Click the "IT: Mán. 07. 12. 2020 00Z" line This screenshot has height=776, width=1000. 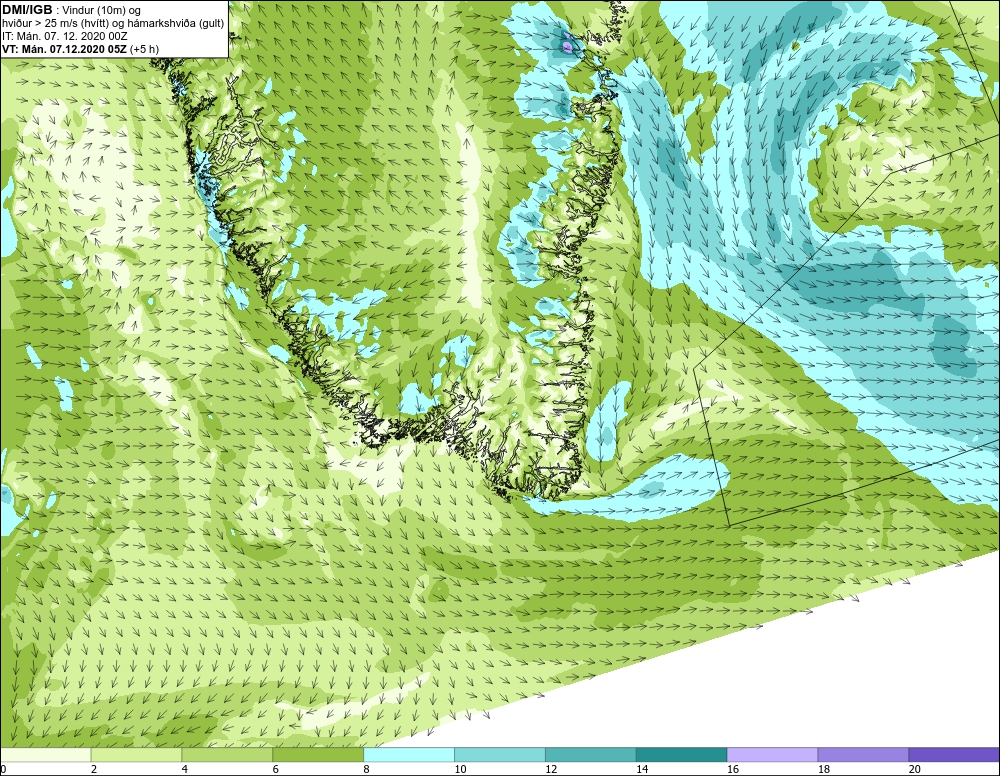tap(65, 36)
